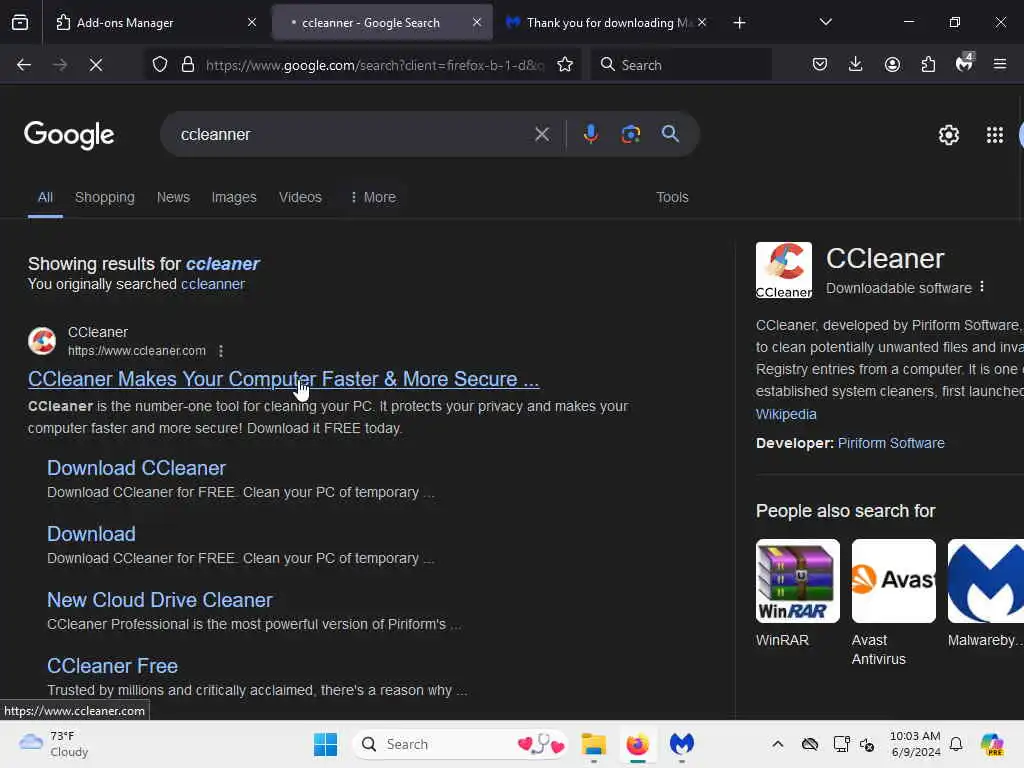Open the CCleaner Free sitelink

point(112,665)
